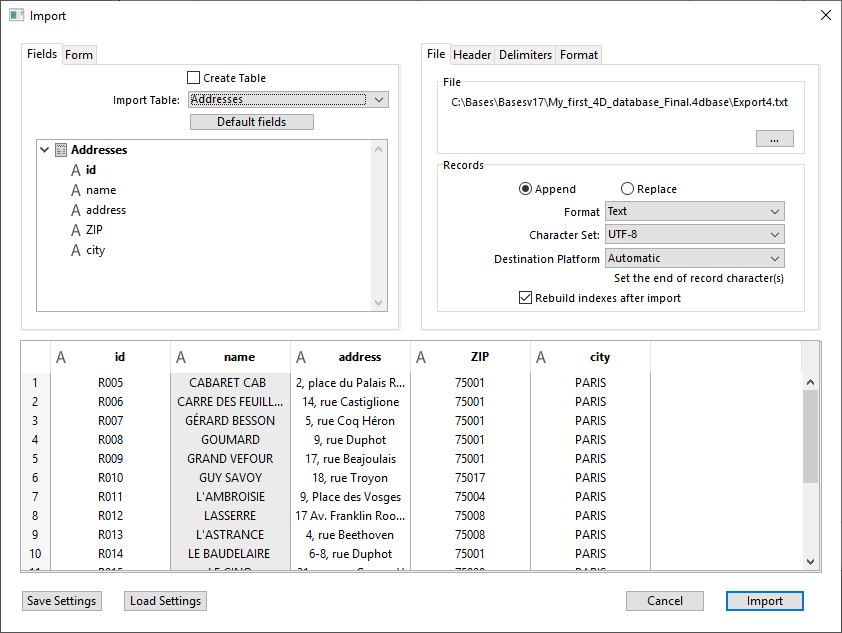This screenshot has width=842, height=633.
Task: Enable the Create Table checkbox
Action: click(194, 78)
